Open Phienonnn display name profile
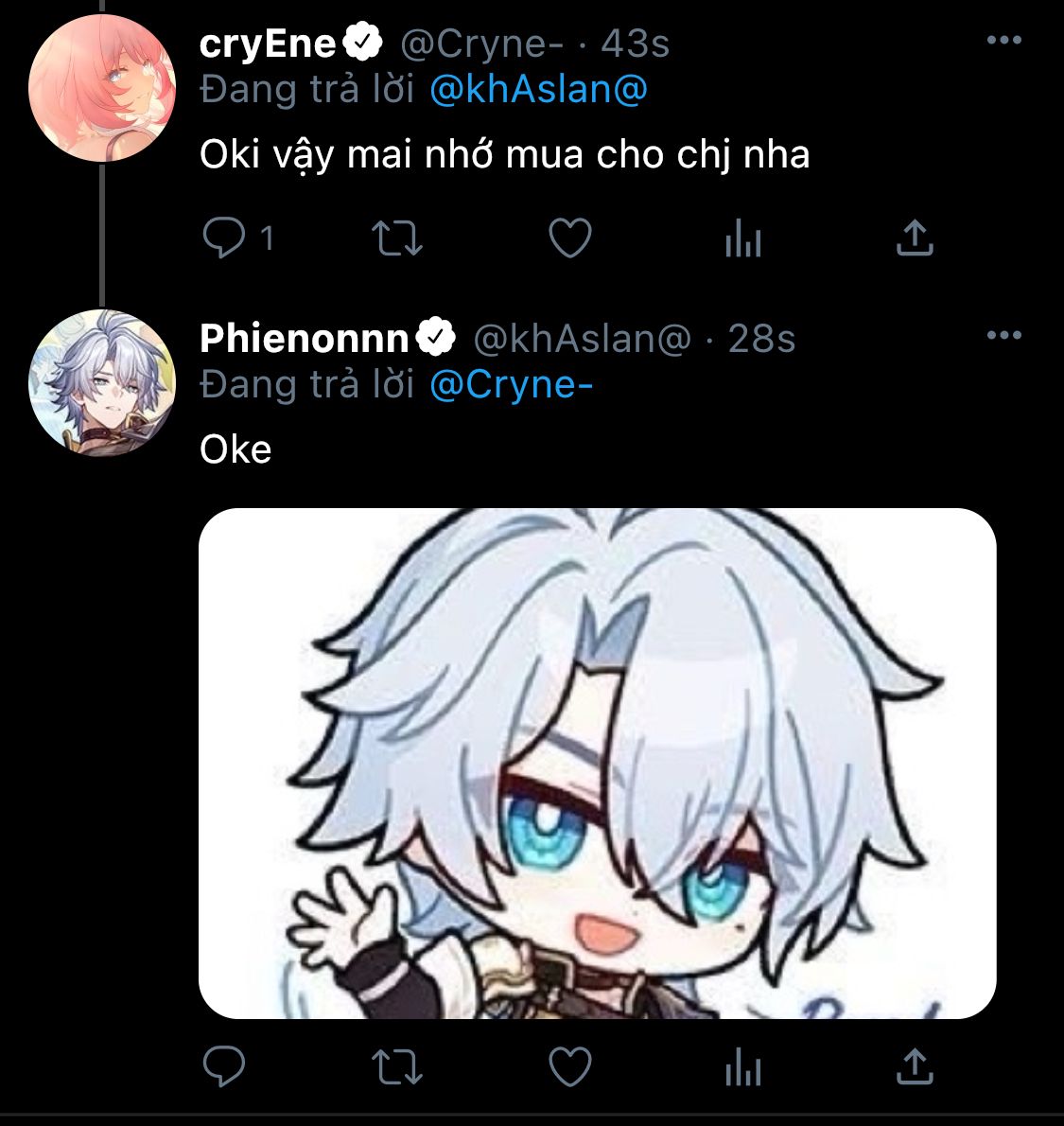The width and height of the screenshot is (1064, 1126). coord(304,338)
